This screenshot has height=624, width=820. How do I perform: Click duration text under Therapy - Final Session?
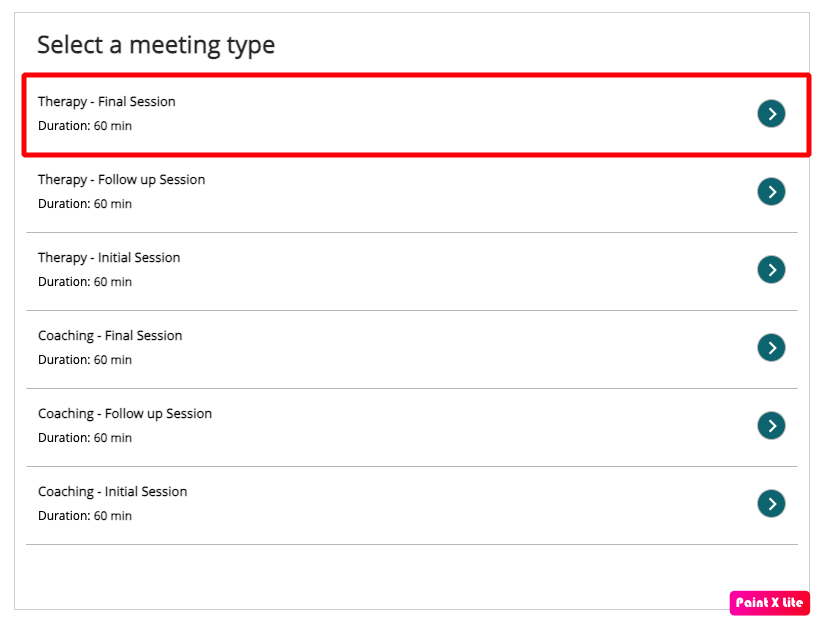[85, 126]
